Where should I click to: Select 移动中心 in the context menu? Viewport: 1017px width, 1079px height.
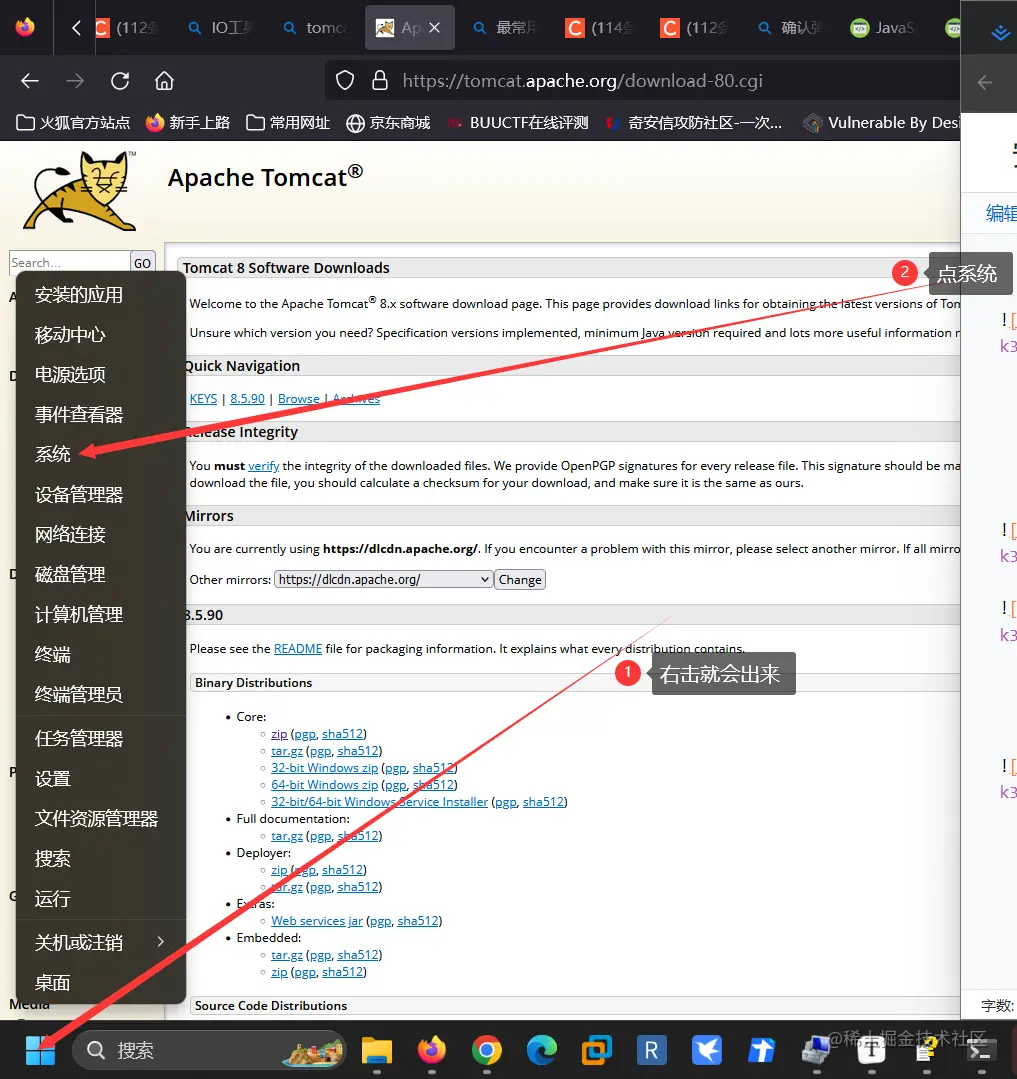(x=101, y=334)
